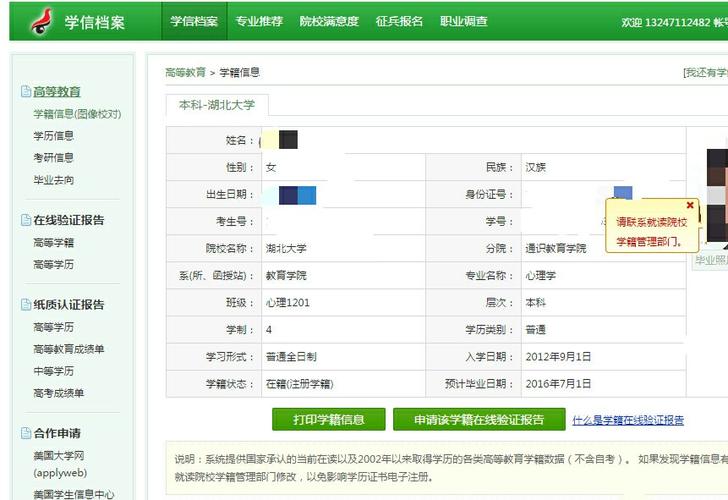Close the yellow 请联系就读院校 tooltip

click(x=690, y=205)
